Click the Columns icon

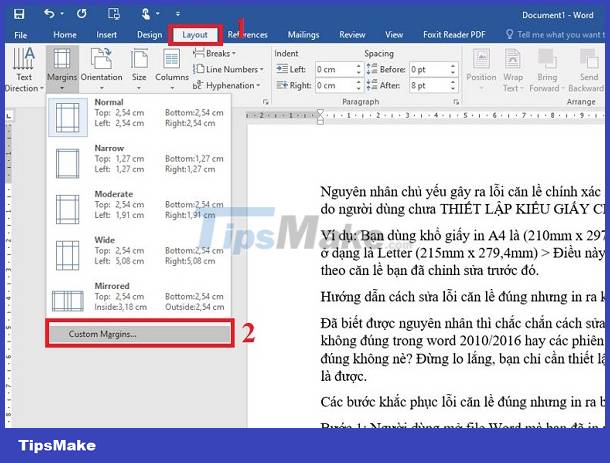tap(172, 59)
